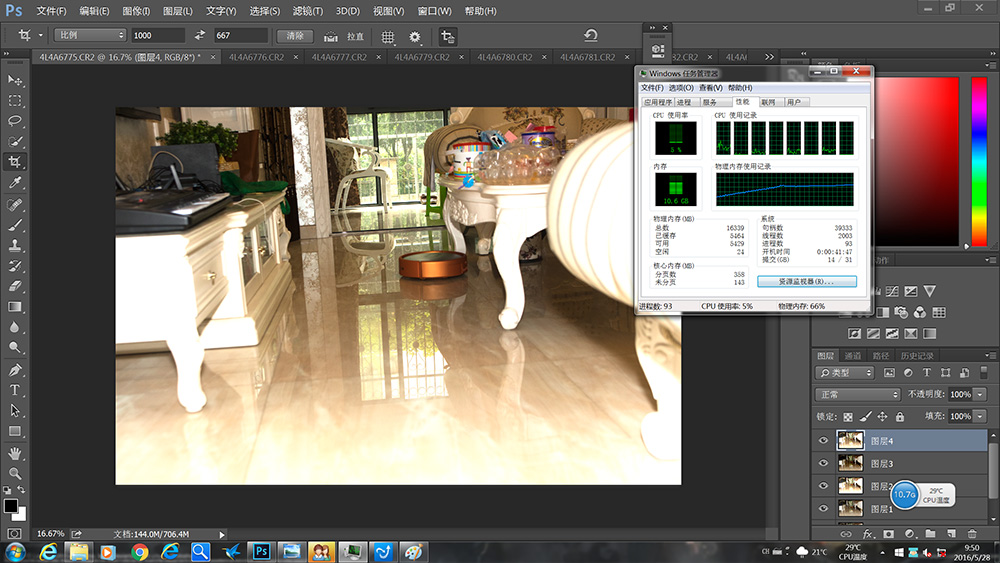
Task: Select the Move tool in toolbar
Action: 15,80
